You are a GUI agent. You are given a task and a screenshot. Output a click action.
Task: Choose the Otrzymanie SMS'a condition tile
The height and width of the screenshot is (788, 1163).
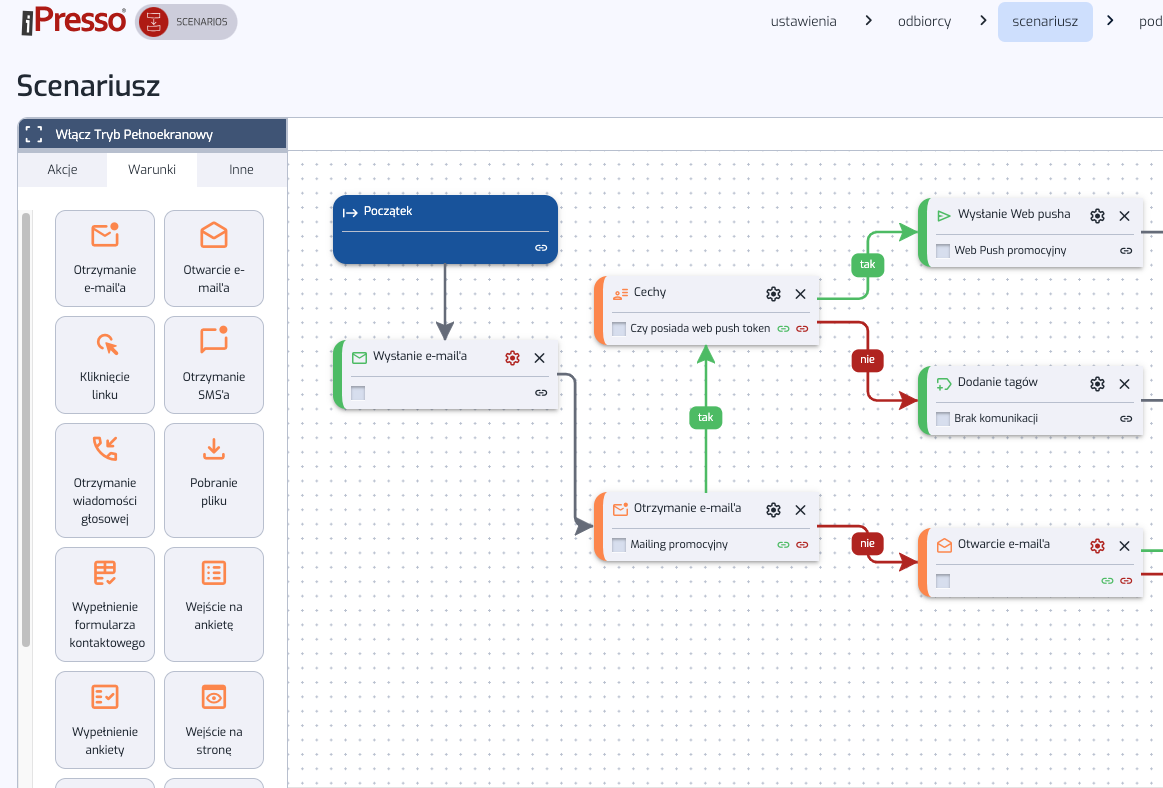point(213,365)
